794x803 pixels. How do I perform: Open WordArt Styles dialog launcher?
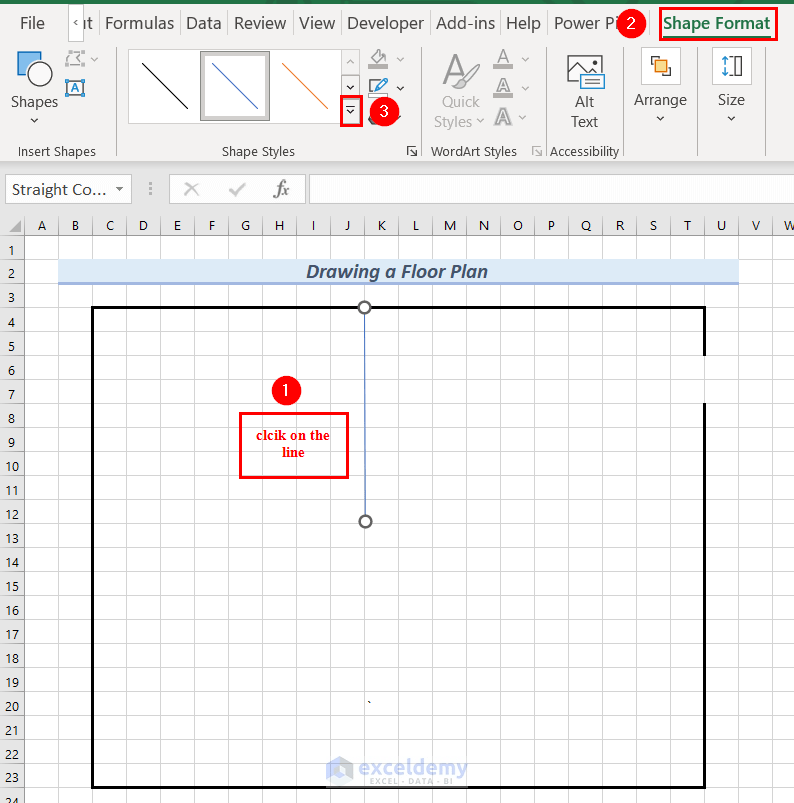click(x=537, y=151)
